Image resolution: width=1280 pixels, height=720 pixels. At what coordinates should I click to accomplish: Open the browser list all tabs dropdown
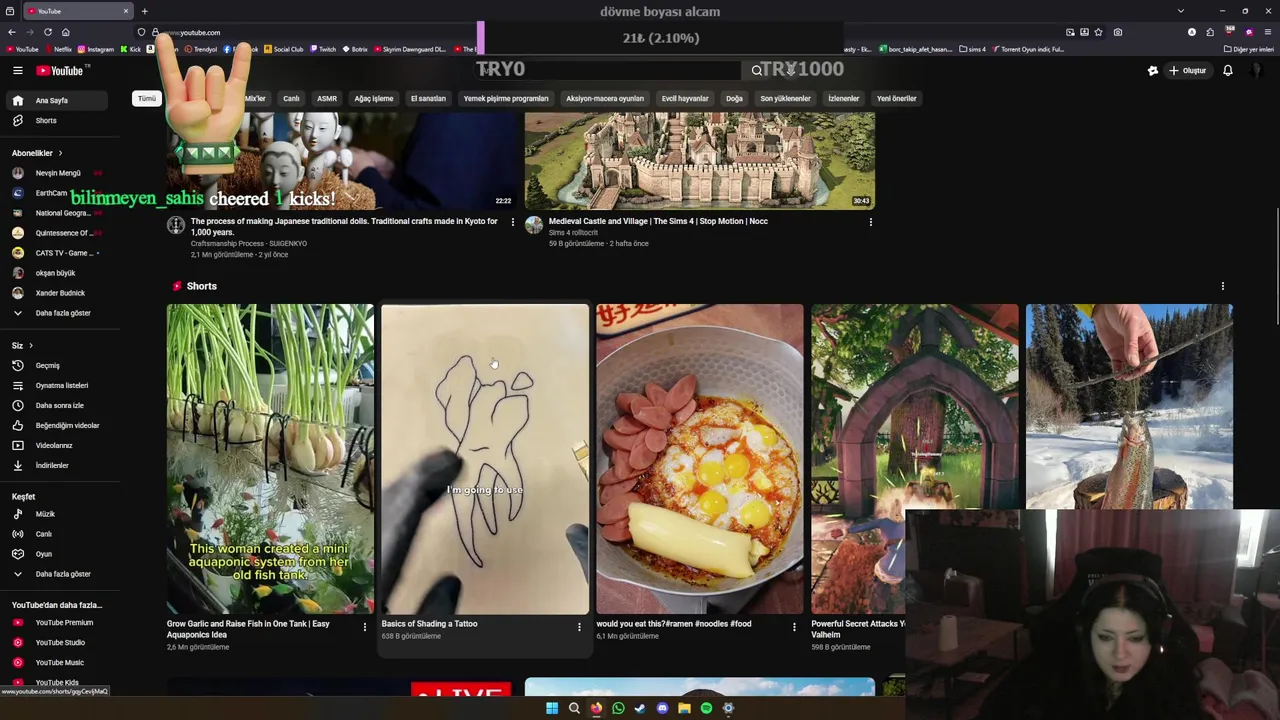coord(1180,11)
